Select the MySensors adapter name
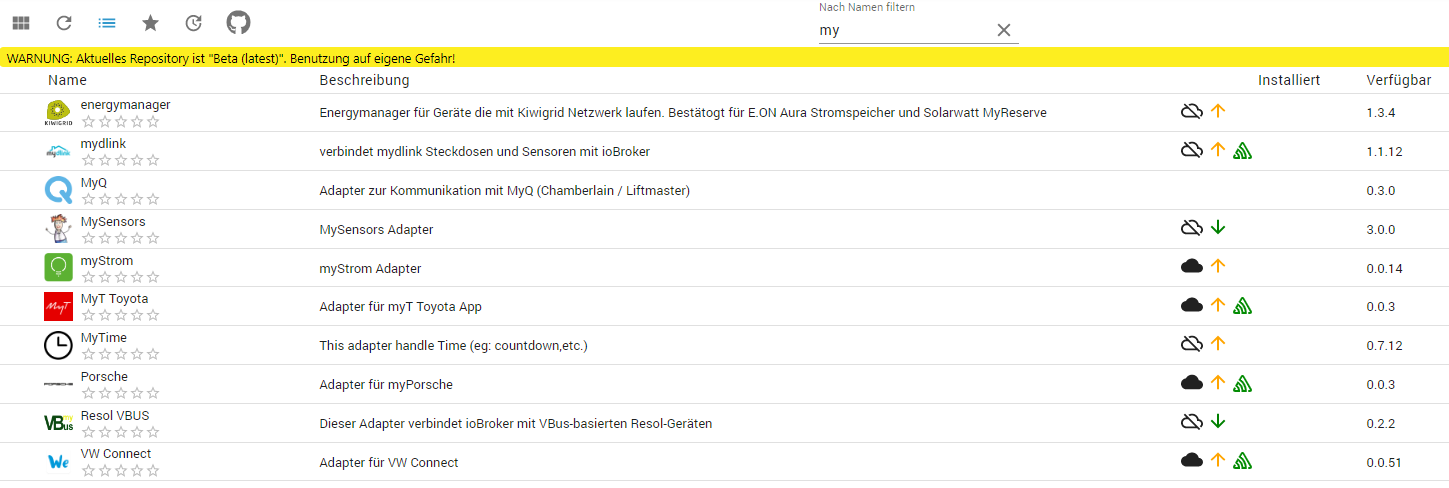 point(113,221)
